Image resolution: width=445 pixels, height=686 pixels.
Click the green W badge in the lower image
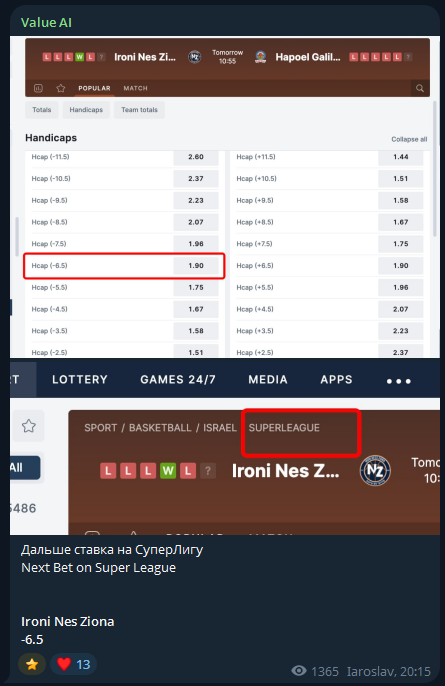point(168,471)
